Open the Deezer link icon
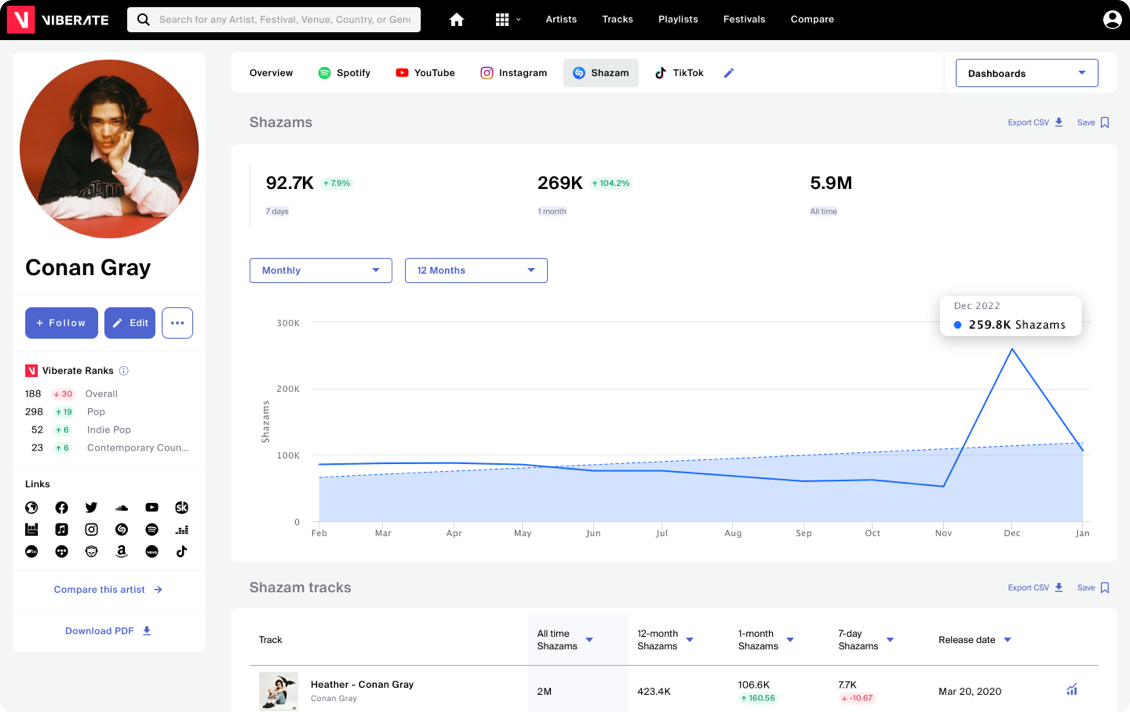 [182, 530]
